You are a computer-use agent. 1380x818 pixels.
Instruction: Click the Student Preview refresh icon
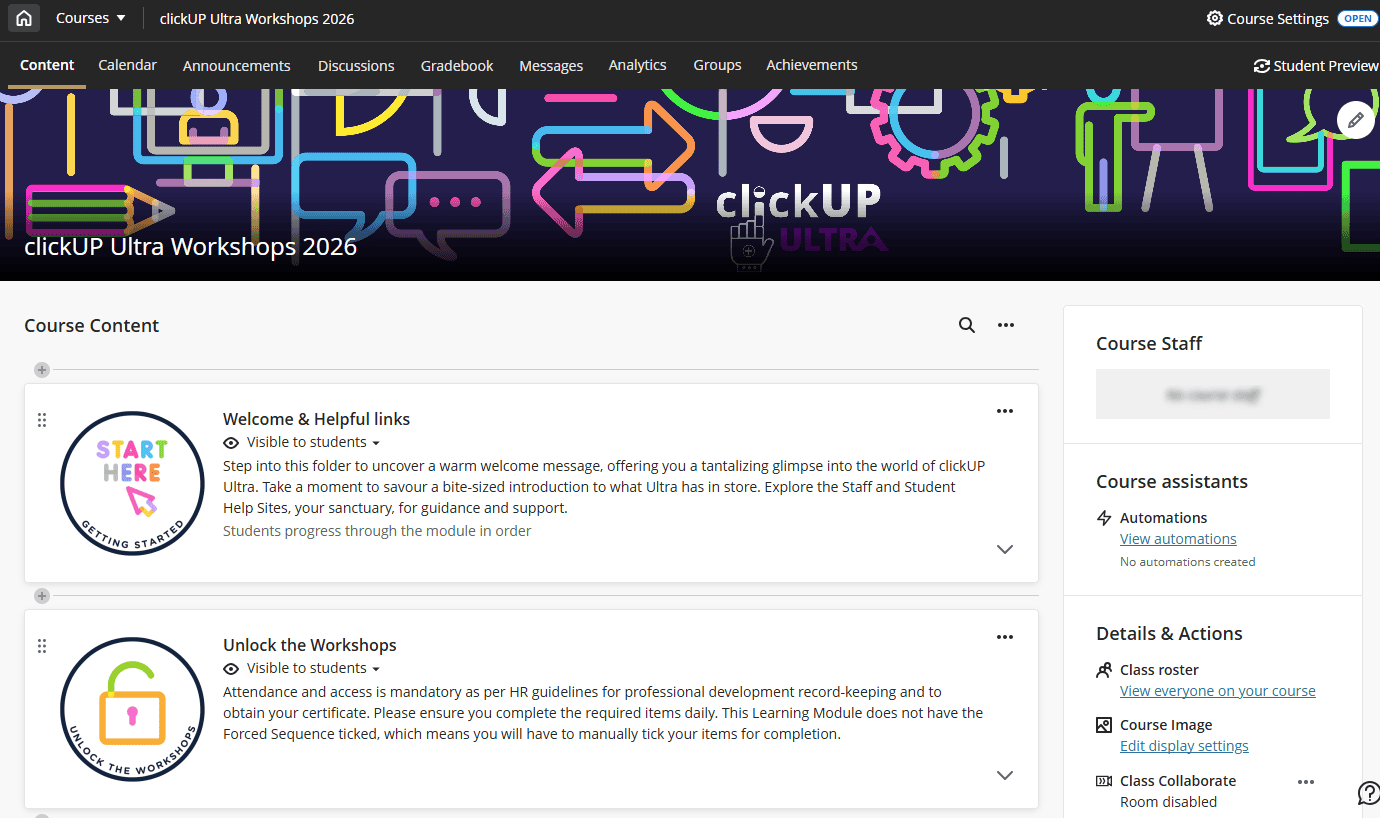(1262, 66)
